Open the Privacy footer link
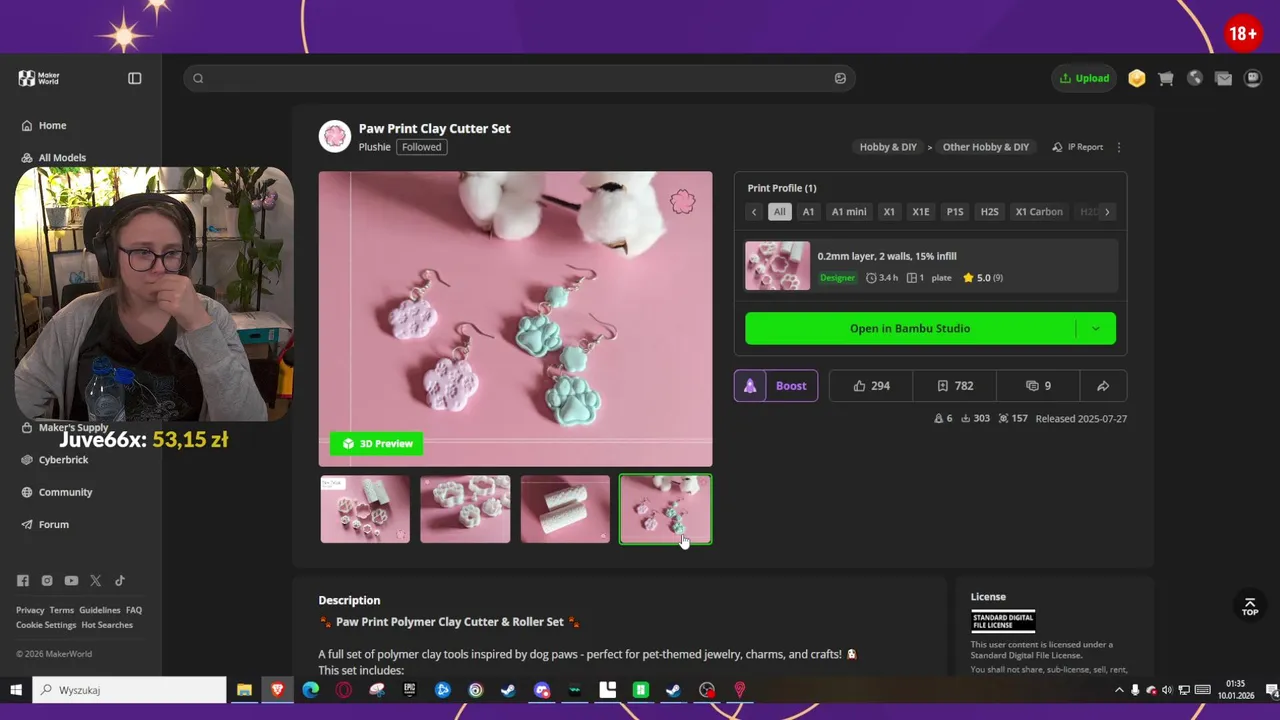 coord(30,610)
